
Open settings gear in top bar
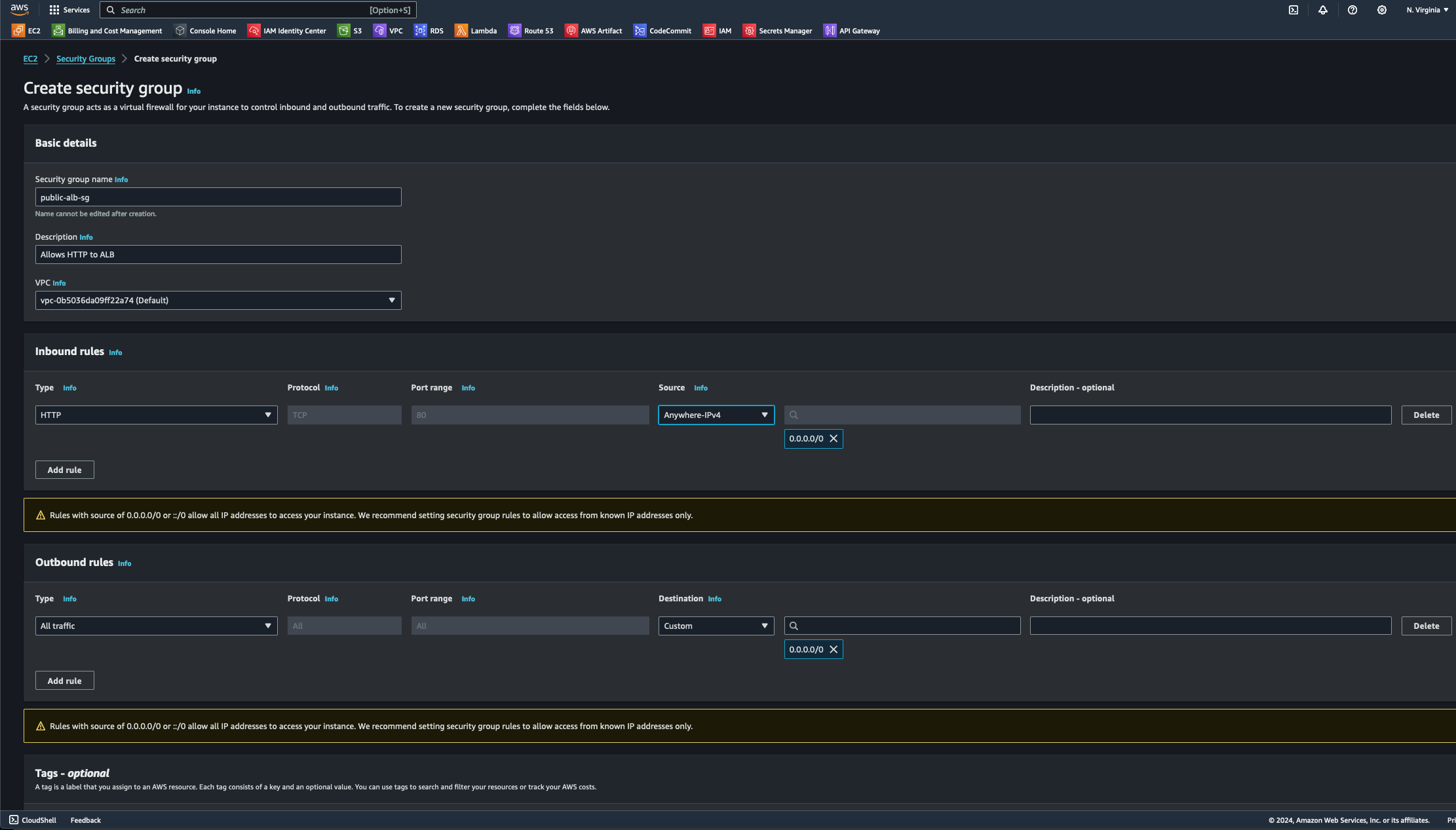pos(1382,10)
